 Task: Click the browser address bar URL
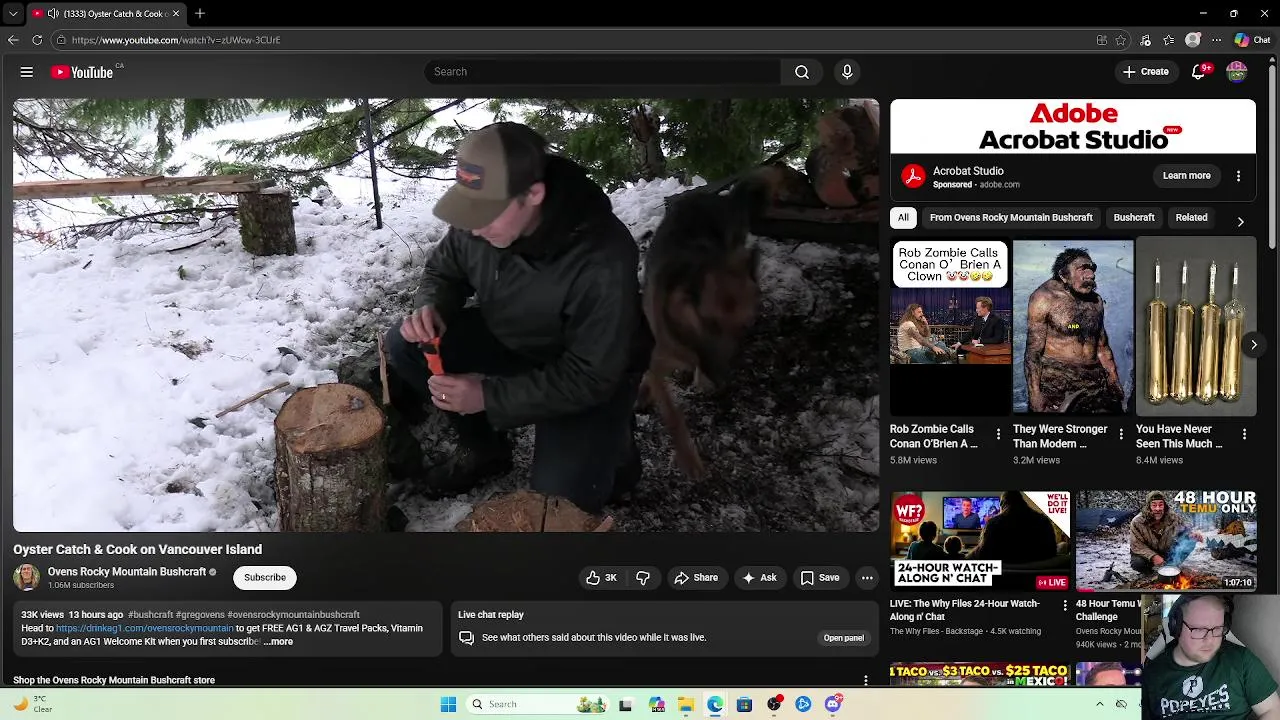click(175, 40)
